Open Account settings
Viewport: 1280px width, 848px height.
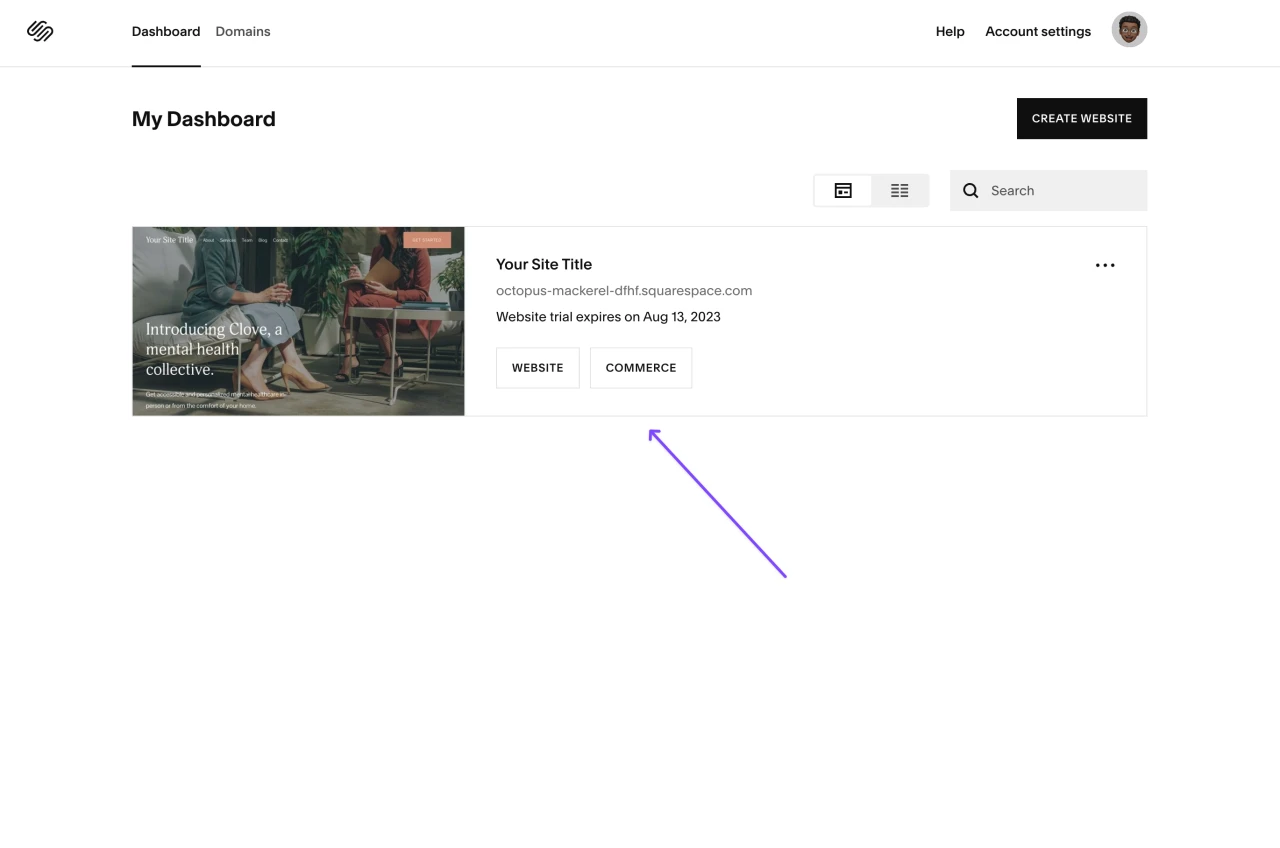(1038, 32)
